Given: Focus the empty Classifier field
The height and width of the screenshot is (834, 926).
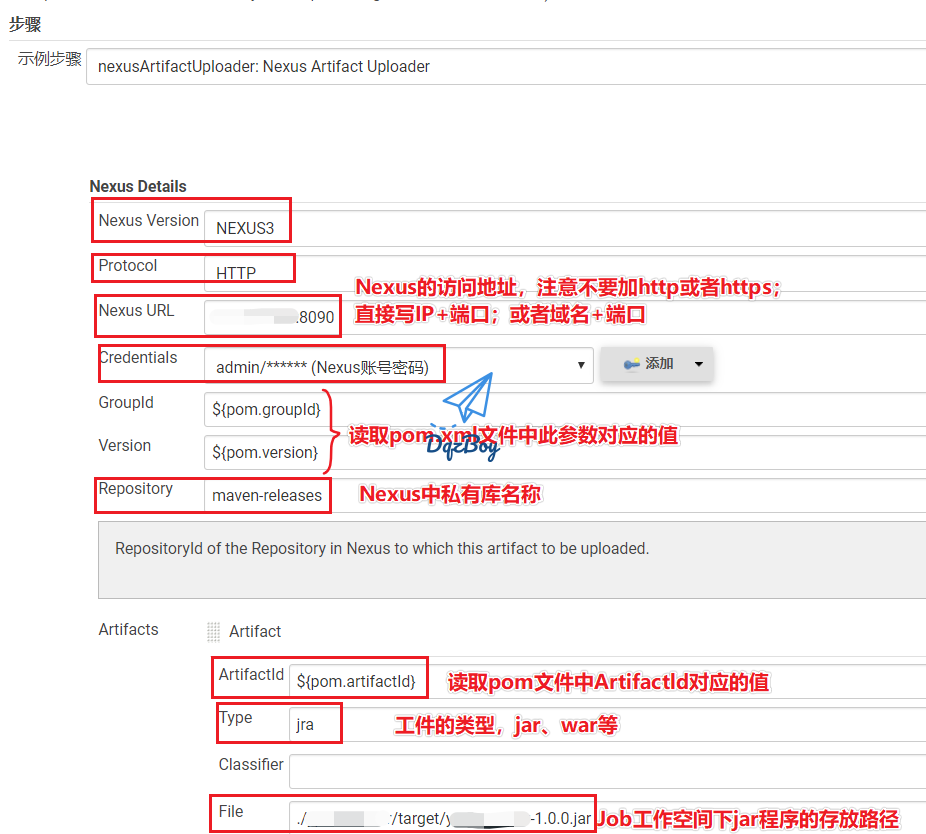Looking at the screenshot, I should [600, 771].
